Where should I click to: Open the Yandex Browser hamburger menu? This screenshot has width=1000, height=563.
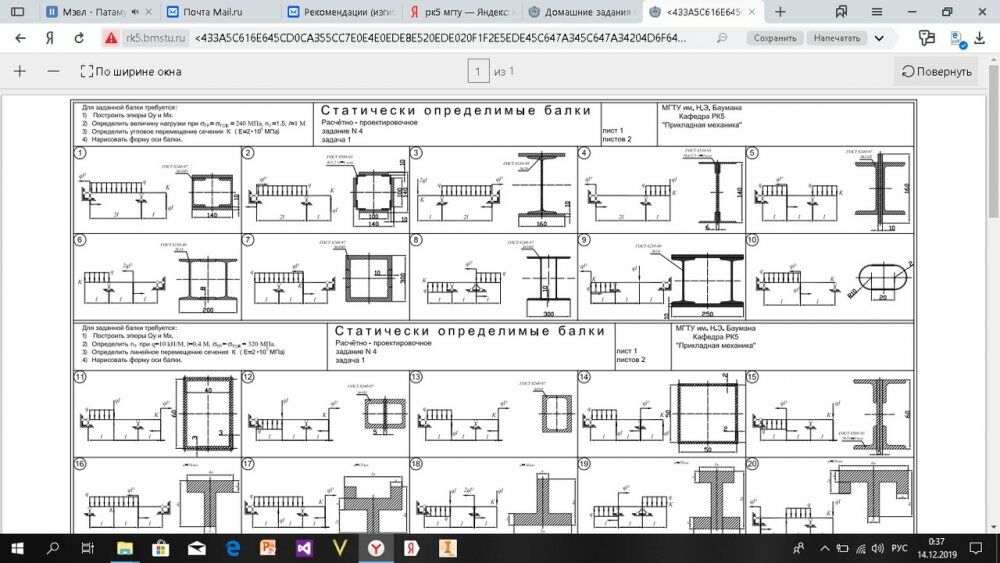click(877, 11)
